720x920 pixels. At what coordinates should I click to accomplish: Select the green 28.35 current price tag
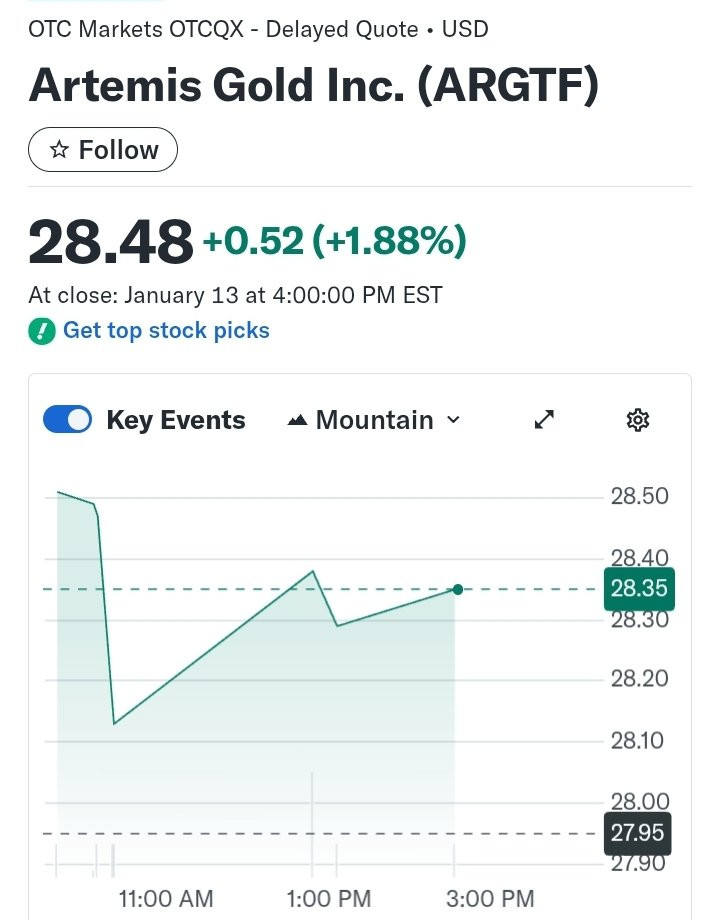pyautogui.click(x=639, y=588)
